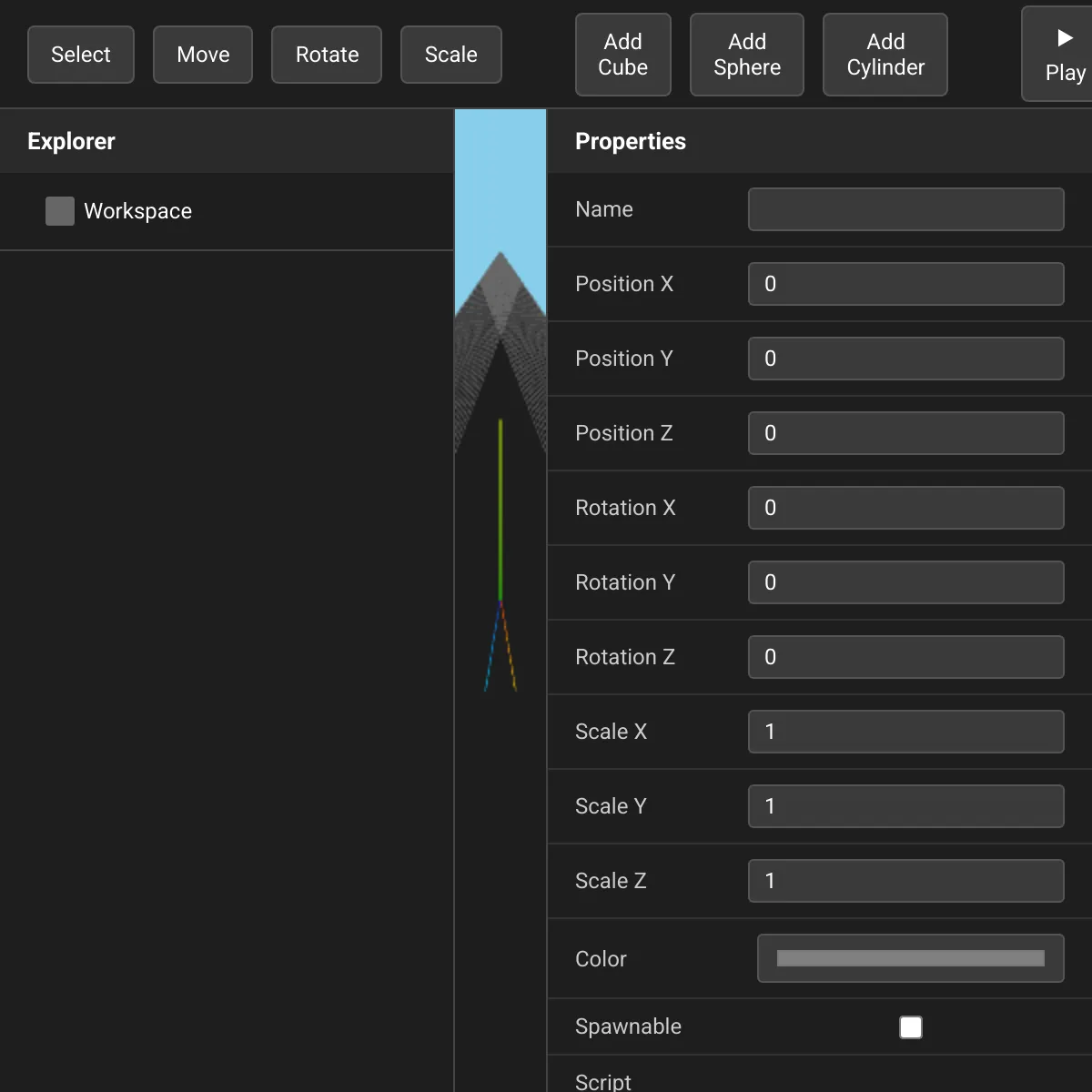1092x1092 pixels.
Task: Enable the Spawnable checkbox
Action: pyautogui.click(x=910, y=1026)
